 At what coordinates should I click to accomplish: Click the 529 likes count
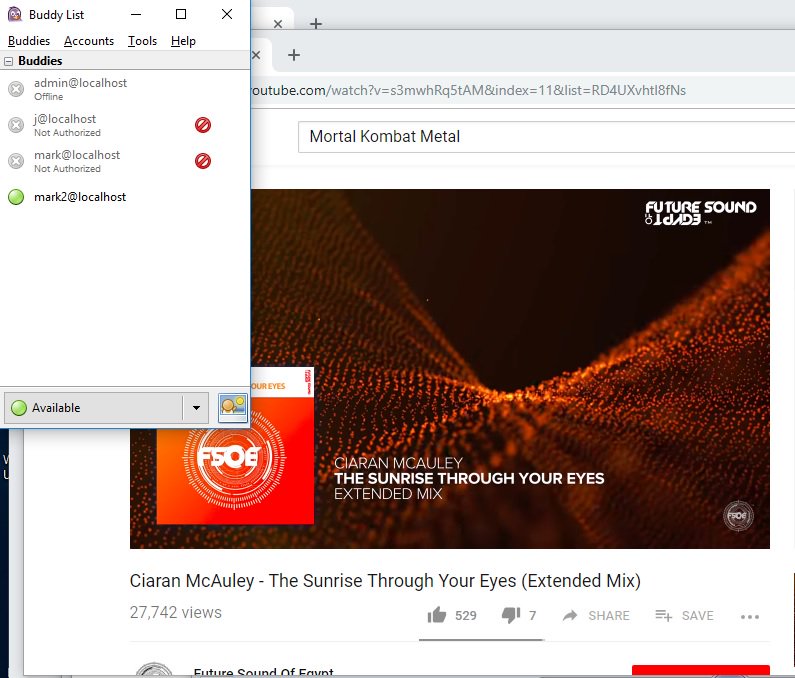pos(465,616)
